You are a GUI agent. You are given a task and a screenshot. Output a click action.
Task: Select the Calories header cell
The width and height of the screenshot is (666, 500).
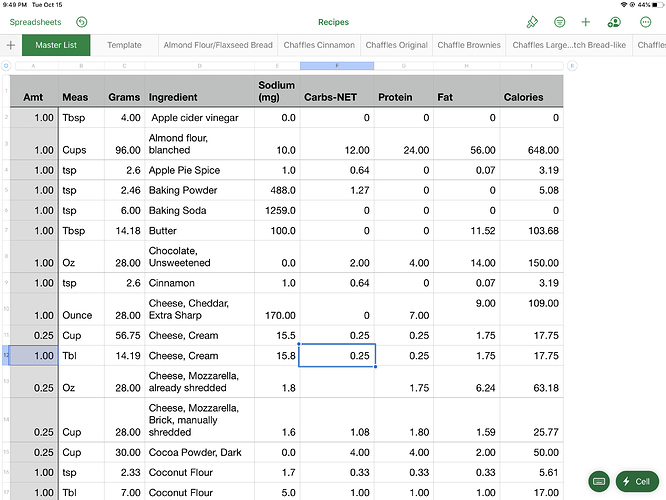pyautogui.click(x=531, y=91)
